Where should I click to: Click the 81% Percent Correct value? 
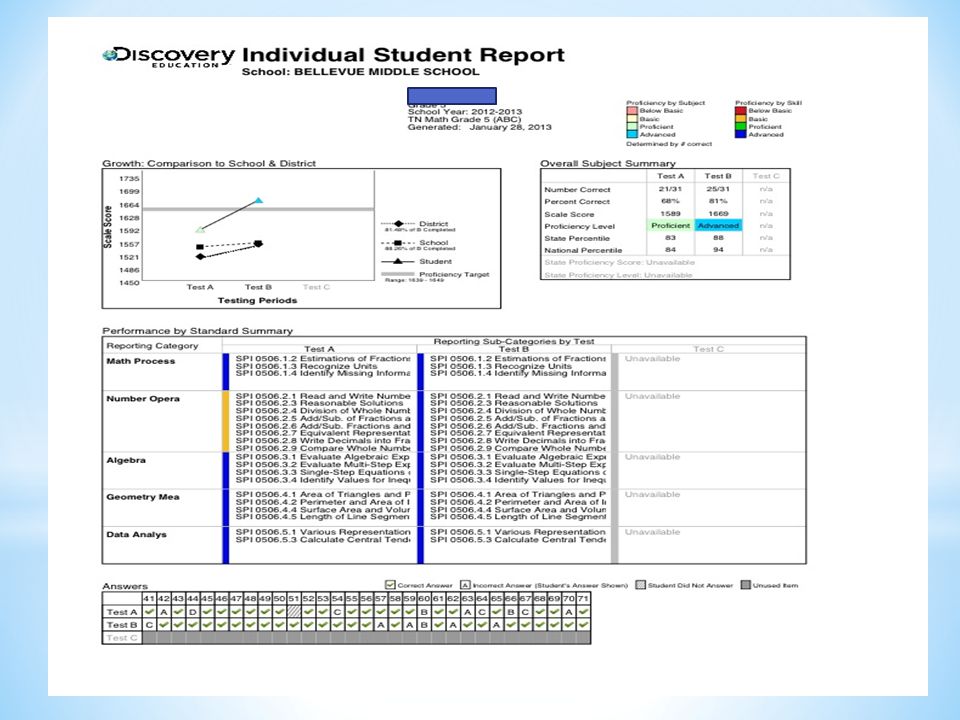coord(718,201)
